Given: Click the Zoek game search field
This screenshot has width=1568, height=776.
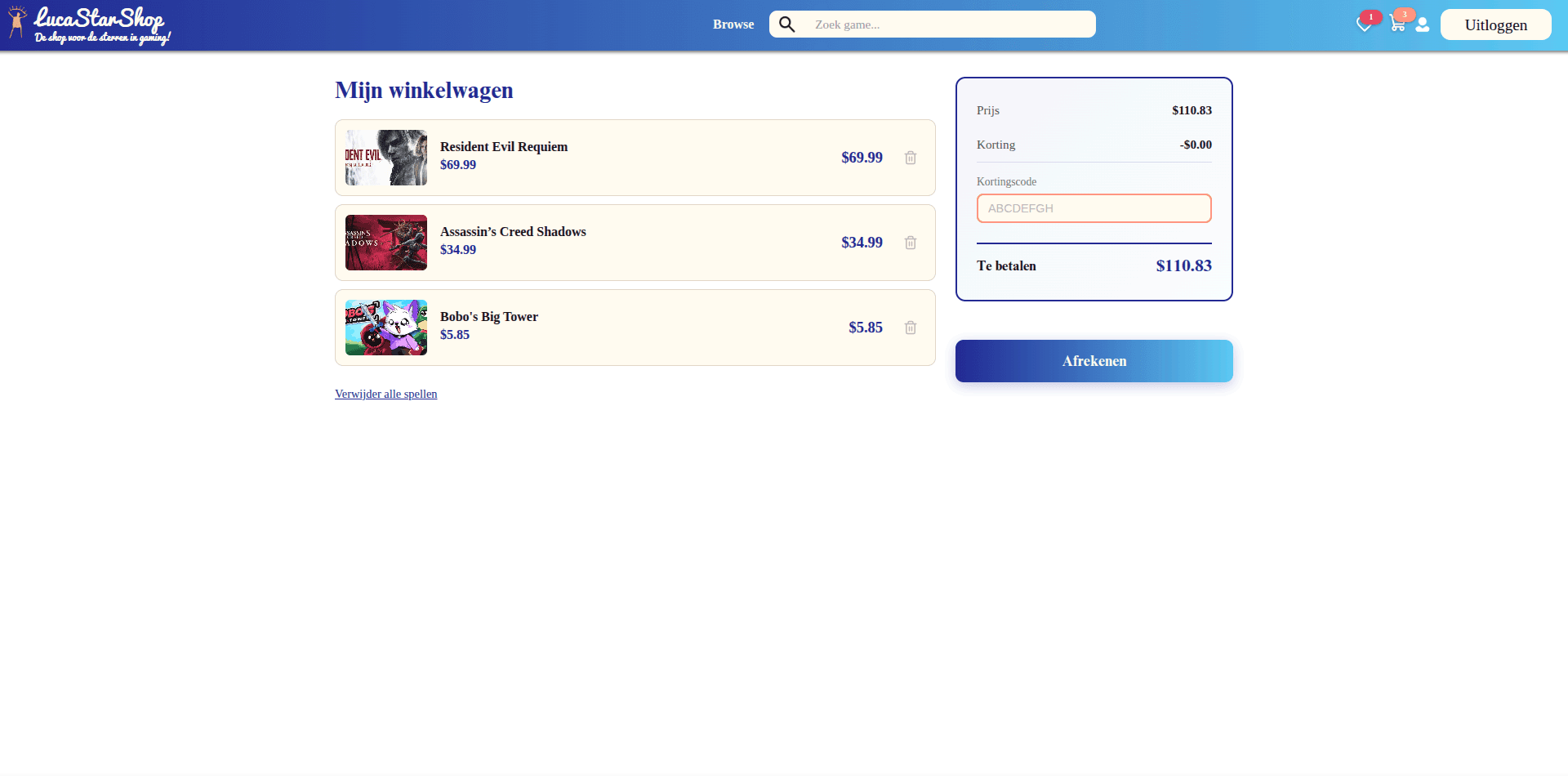Looking at the screenshot, I should 947,25.
